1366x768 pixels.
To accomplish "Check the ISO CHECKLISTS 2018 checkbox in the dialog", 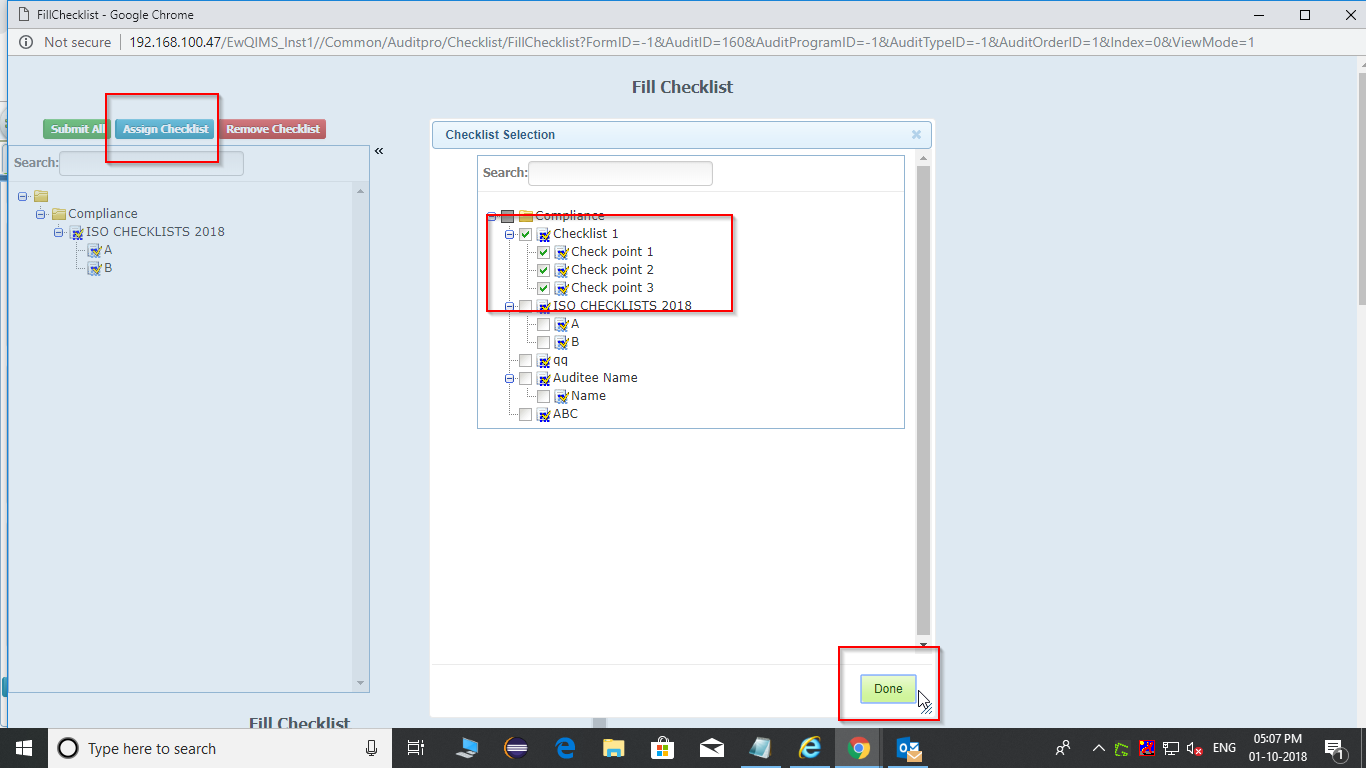I will click(x=525, y=306).
